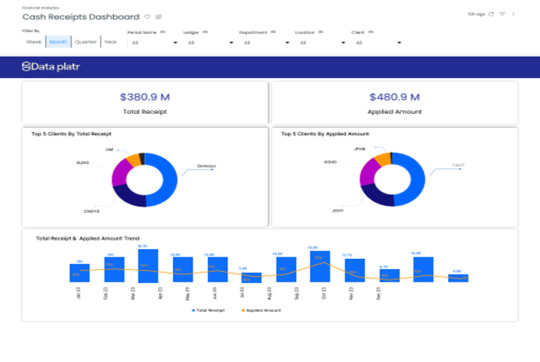Expand the Period Name dropdown
The image size is (540, 362).
[x=153, y=43]
